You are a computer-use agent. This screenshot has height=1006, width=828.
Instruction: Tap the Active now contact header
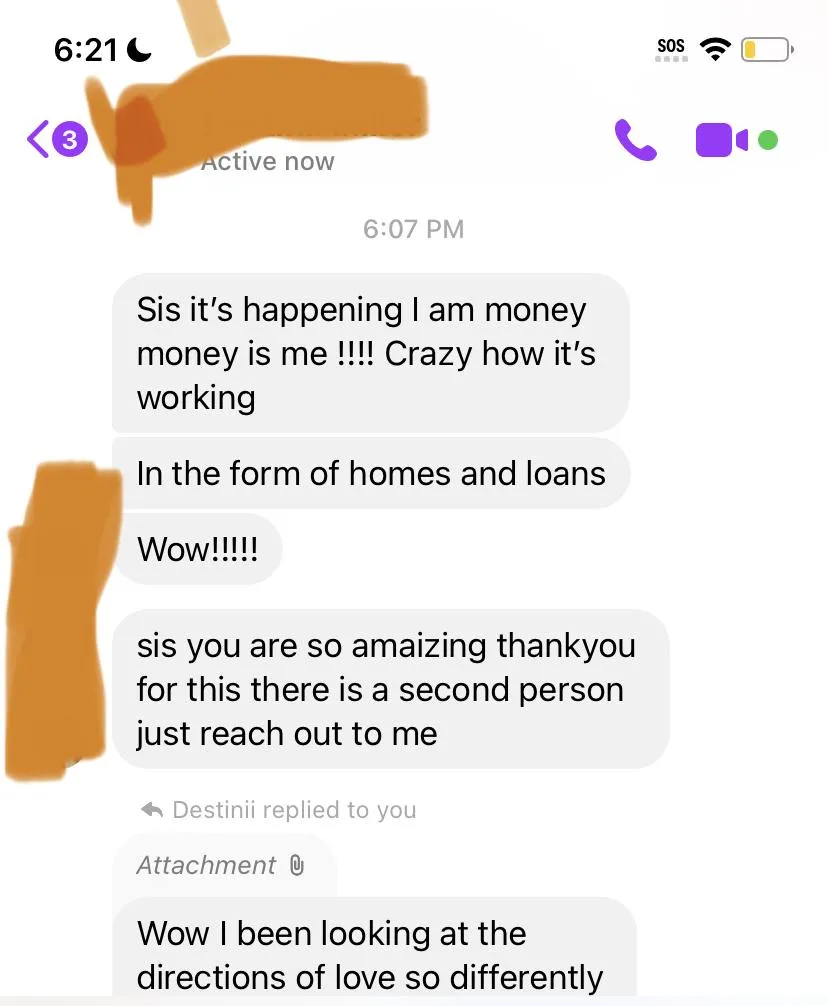[x=267, y=161]
